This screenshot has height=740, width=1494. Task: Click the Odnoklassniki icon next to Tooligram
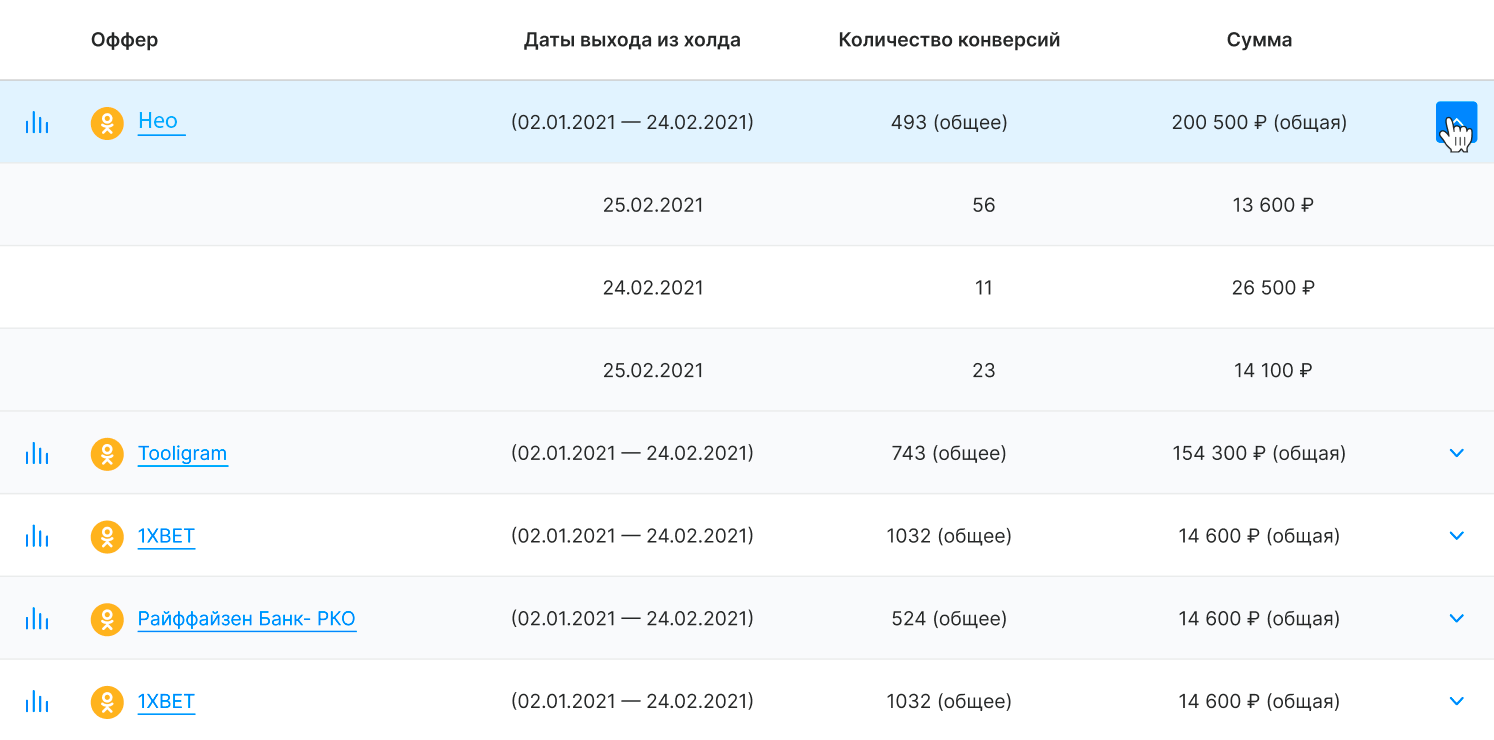click(107, 454)
